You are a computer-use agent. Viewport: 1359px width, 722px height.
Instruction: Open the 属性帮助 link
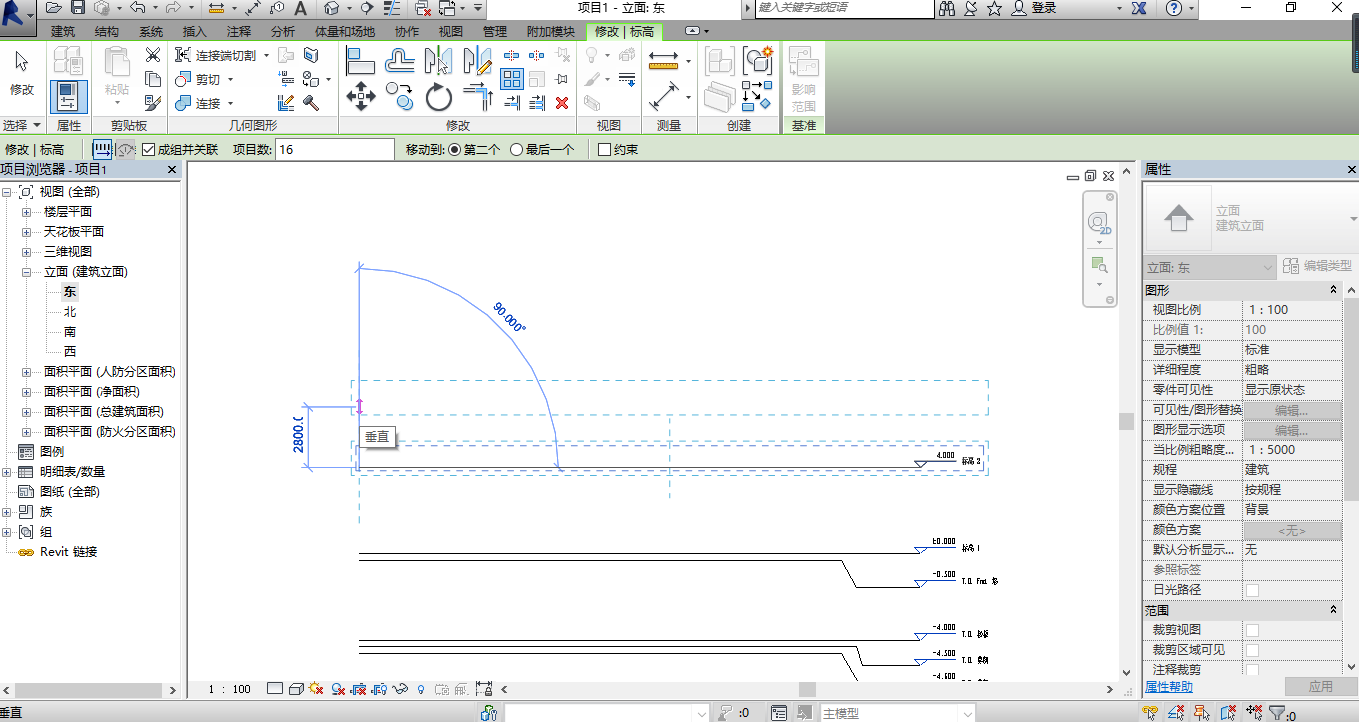pyautogui.click(x=1168, y=687)
